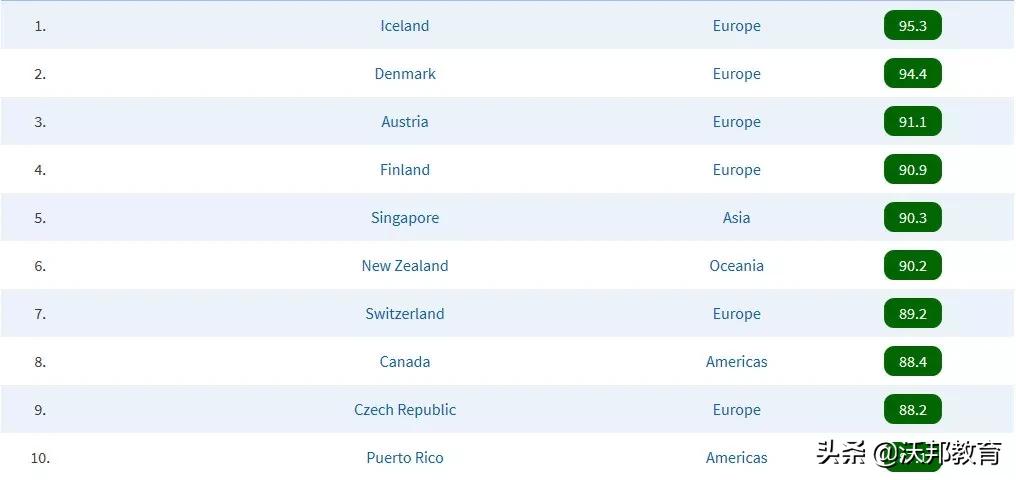Open the Denmark country link
This screenshot has width=1016, height=480.
405,74
